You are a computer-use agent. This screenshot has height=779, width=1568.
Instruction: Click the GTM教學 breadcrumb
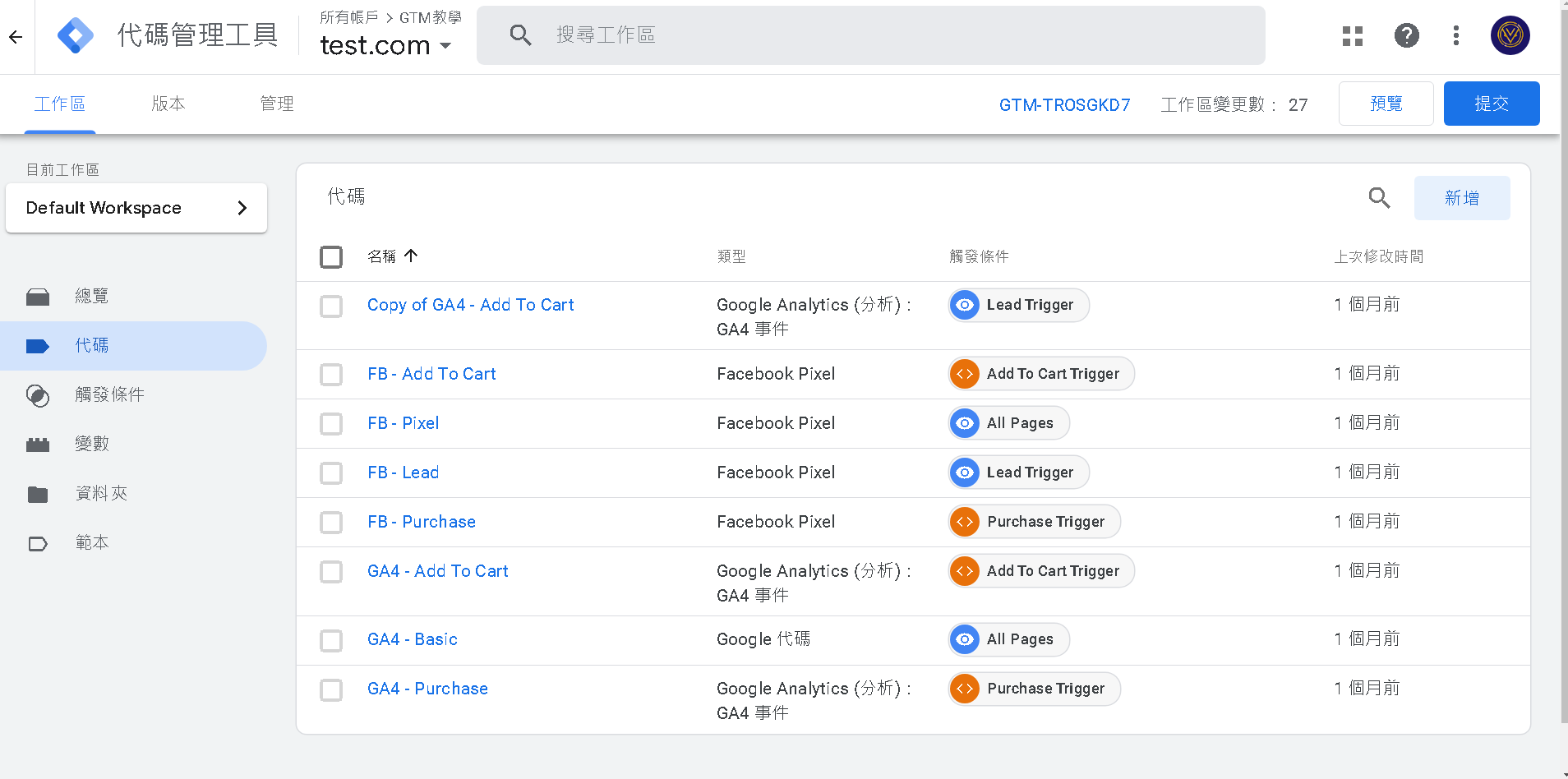pos(431,17)
